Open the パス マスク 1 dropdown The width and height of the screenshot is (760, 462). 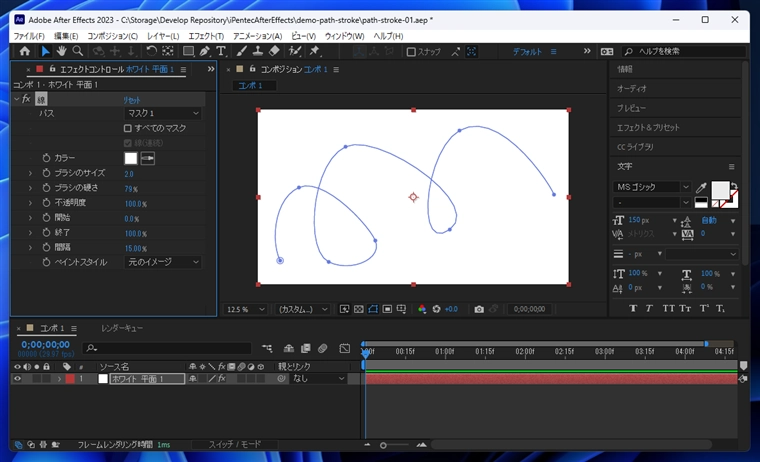coord(162,114)
